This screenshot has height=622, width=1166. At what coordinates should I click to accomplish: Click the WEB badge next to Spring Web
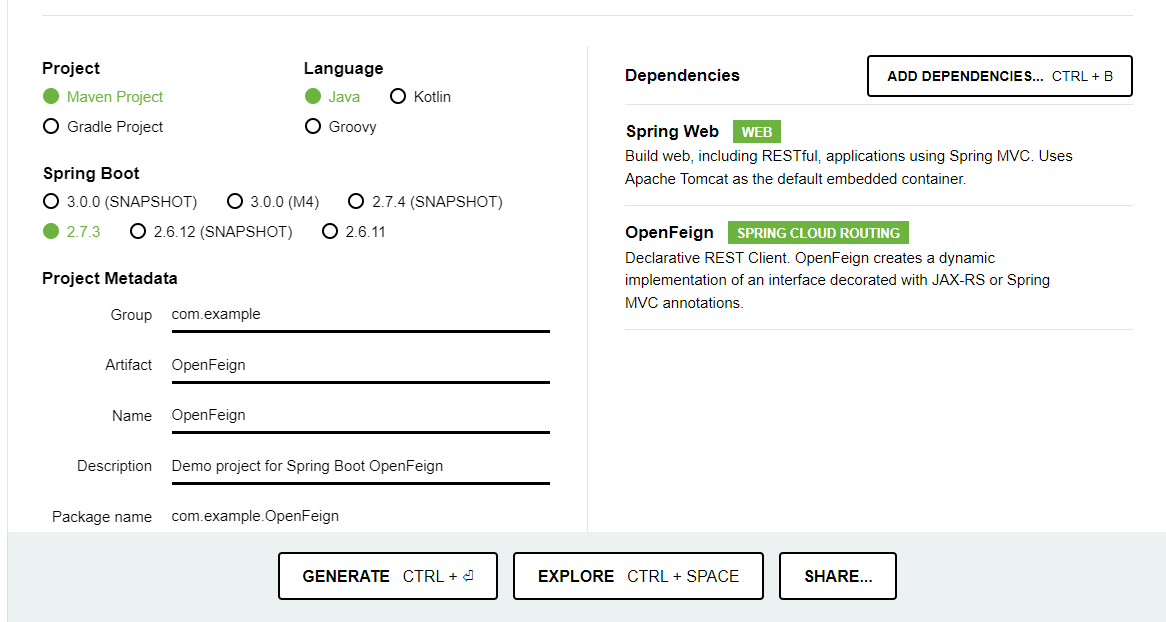coord(757,131)
